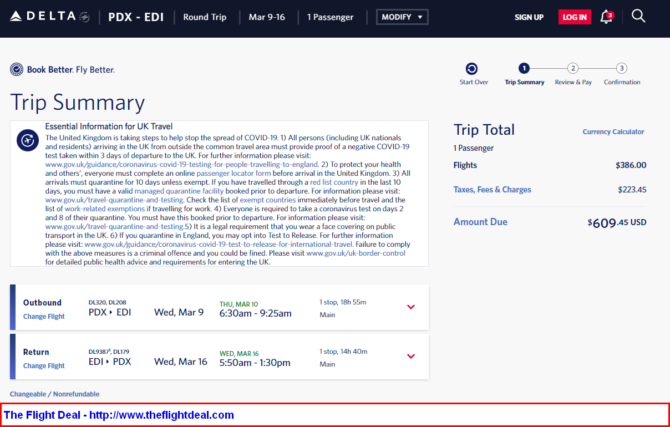Image resolution: width=670 pixels, height=427 pixels.
Task: Open the exempt countries link
Action: point(267,200)
